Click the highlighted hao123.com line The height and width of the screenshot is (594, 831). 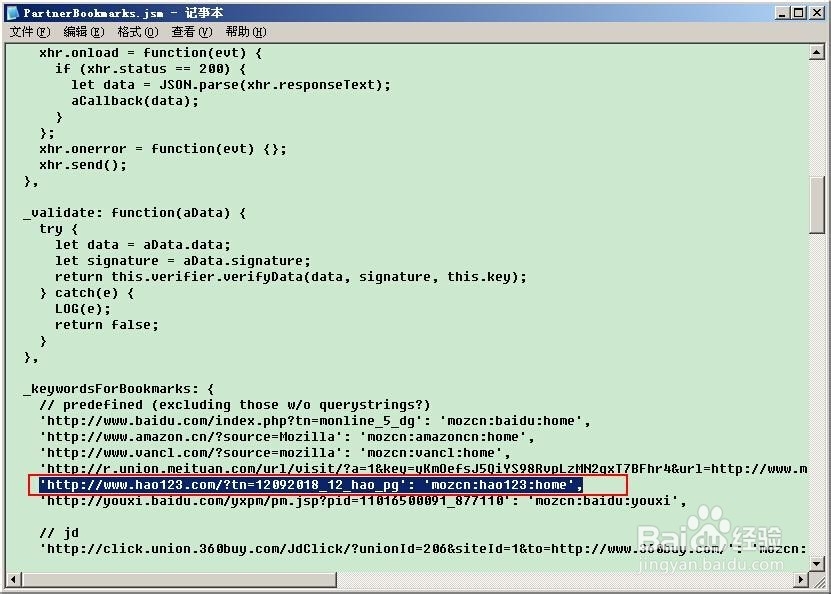[311, 485]
